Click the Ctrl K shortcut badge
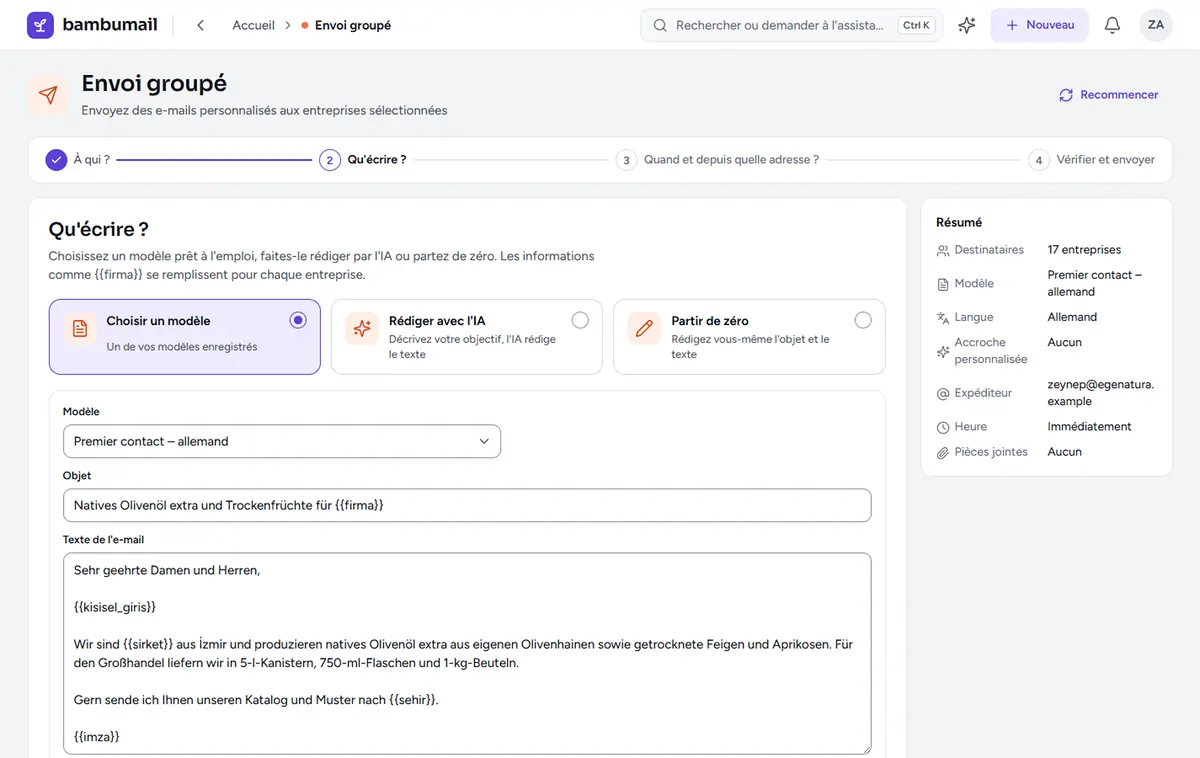 coord(916,26)
